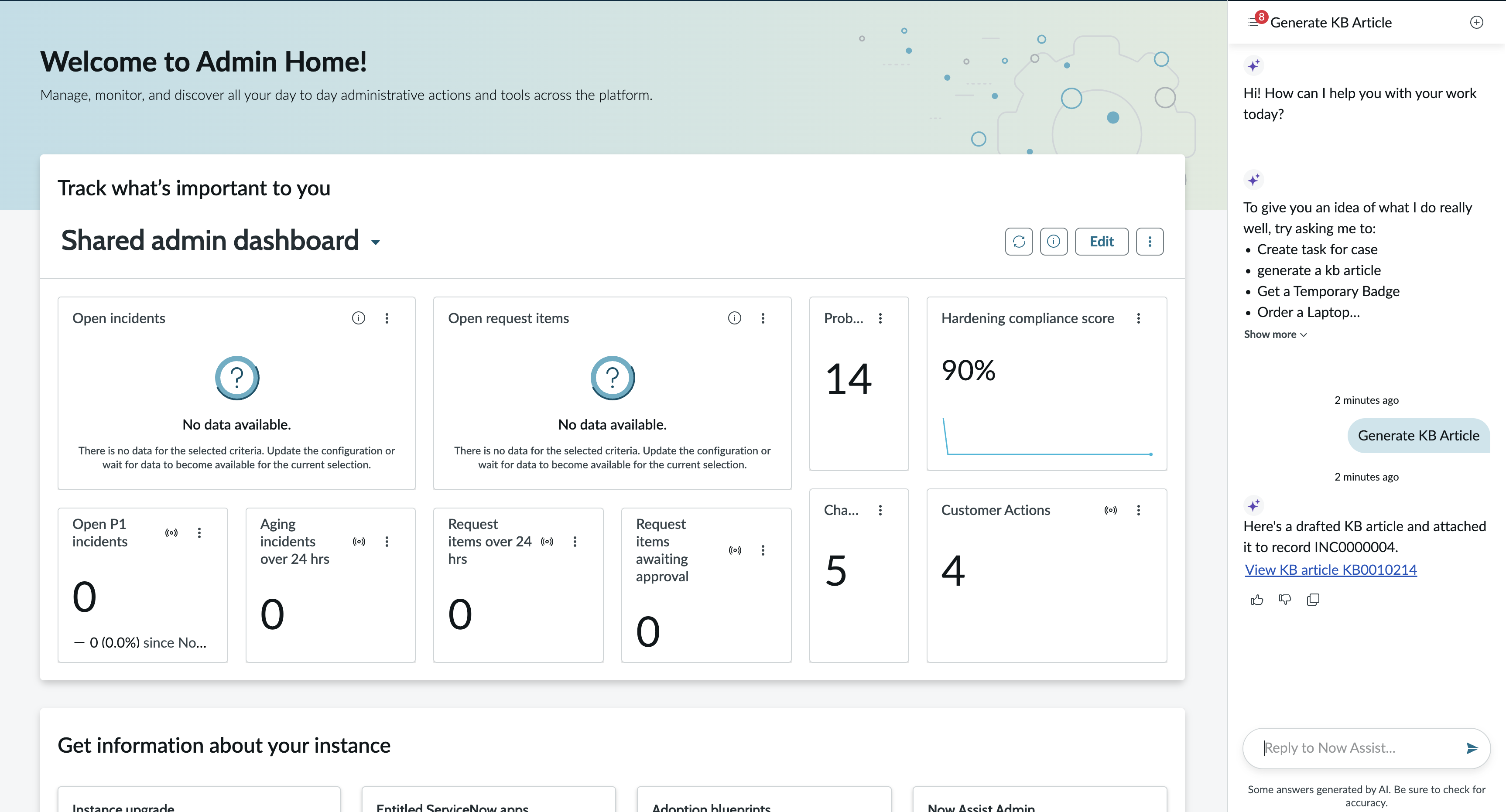Click 'Order a Laptop...' suggestion

pos(1308,312)
